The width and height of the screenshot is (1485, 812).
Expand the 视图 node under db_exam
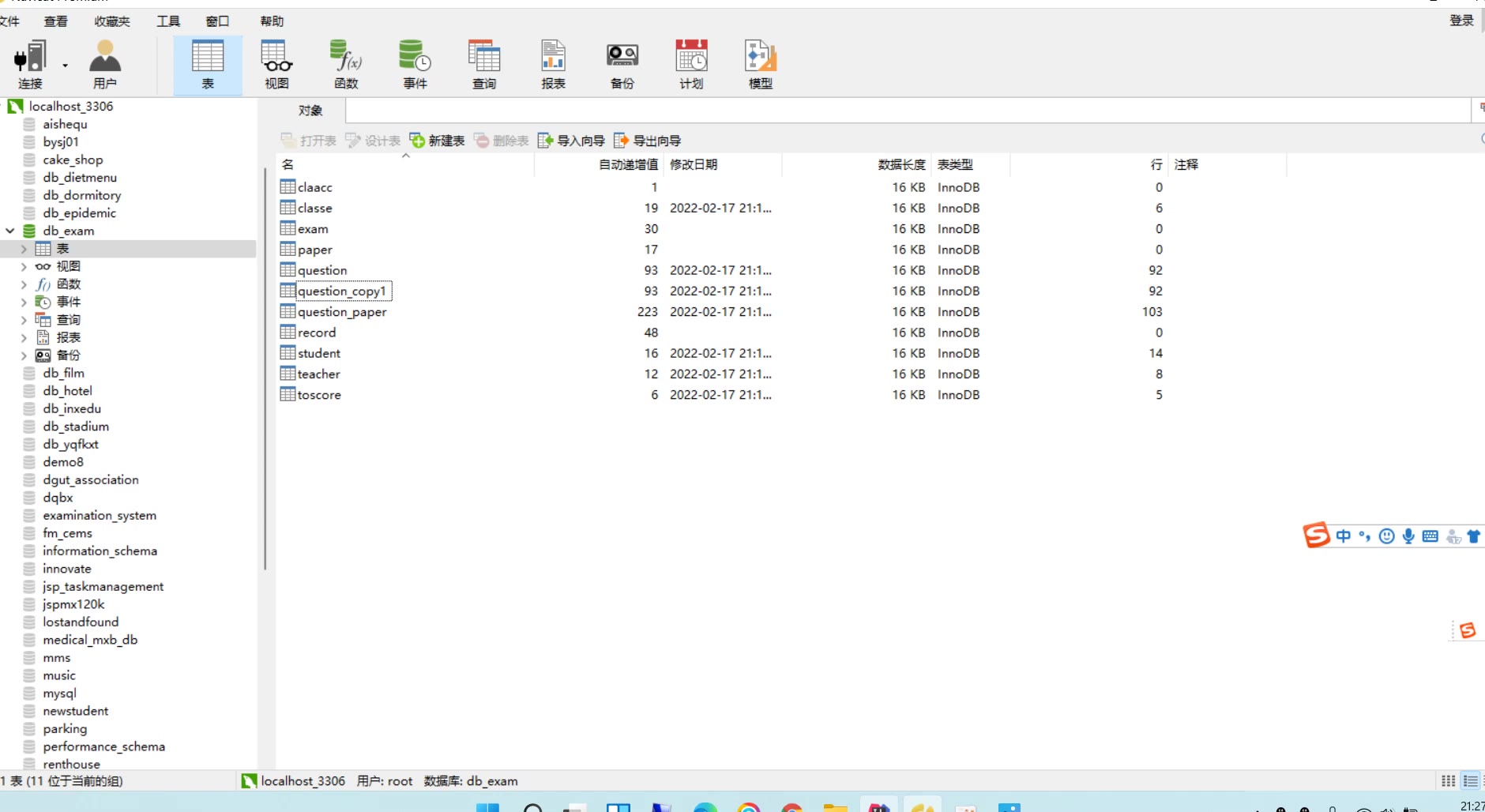pyautogui.click(x=24, y=267)
